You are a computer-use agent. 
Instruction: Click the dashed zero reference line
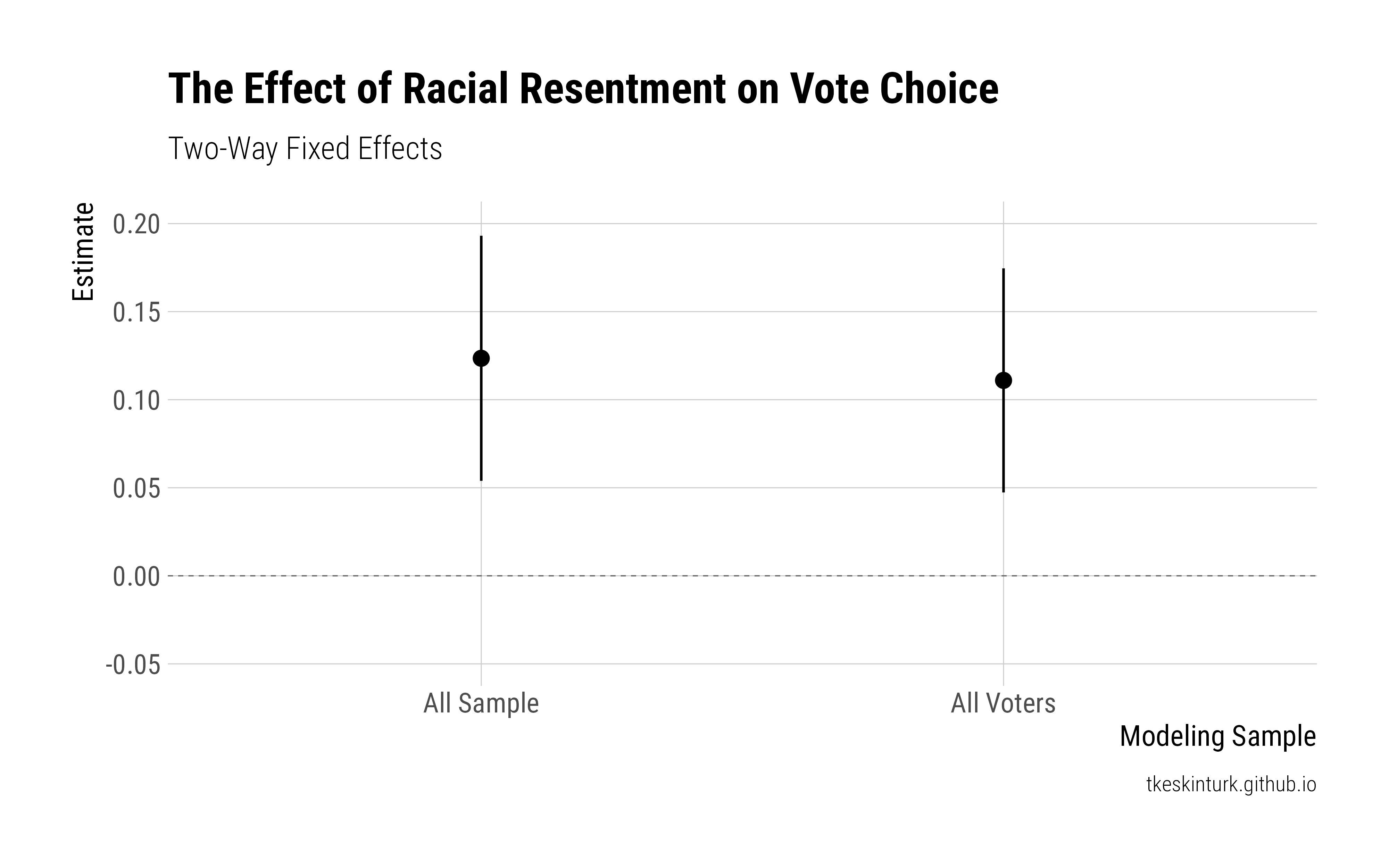(x=740, y=576)
